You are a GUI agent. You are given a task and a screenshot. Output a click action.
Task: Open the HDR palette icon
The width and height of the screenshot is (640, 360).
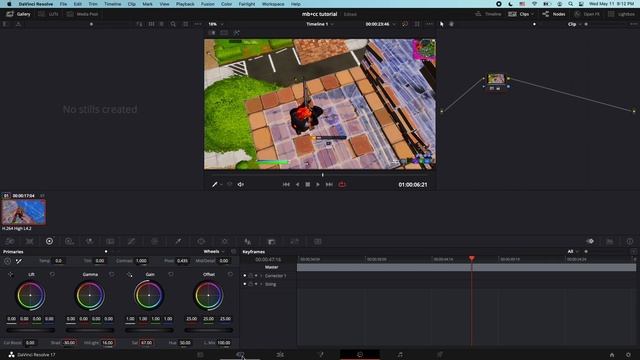[69, 241]
